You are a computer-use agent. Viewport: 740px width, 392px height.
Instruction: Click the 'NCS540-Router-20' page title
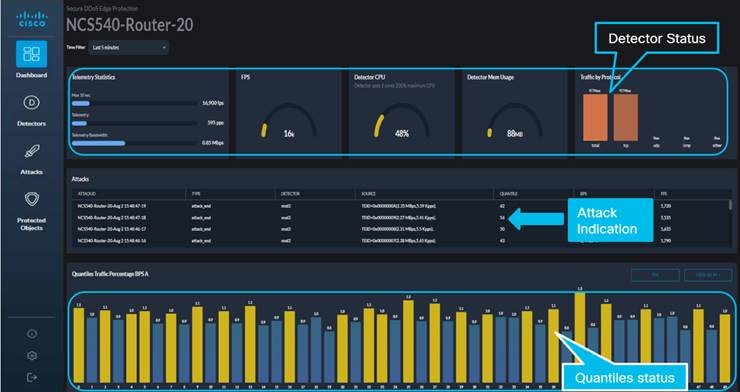tap(129, 25)
